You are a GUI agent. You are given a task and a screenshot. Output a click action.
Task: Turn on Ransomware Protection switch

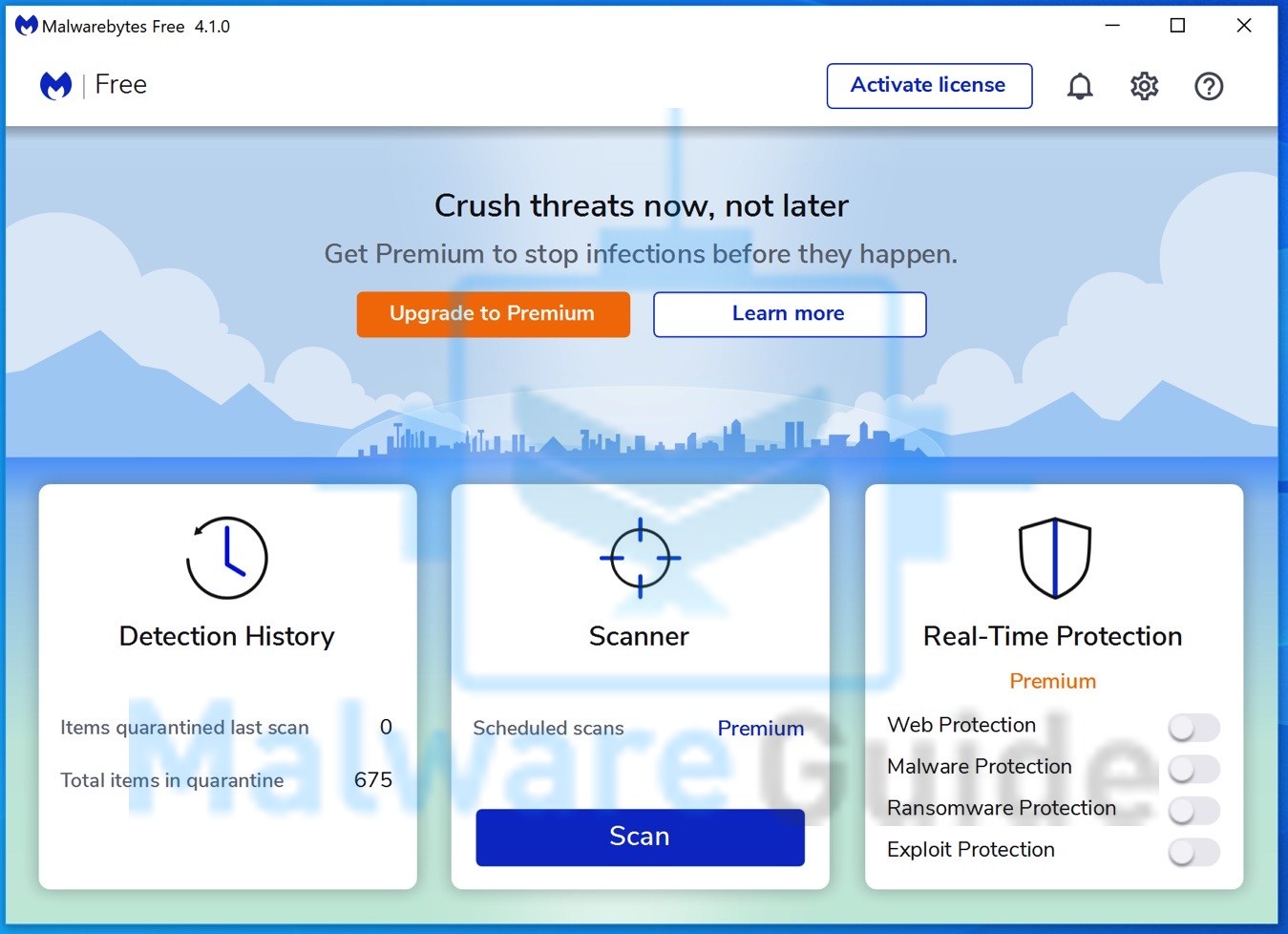point(1193,811)
